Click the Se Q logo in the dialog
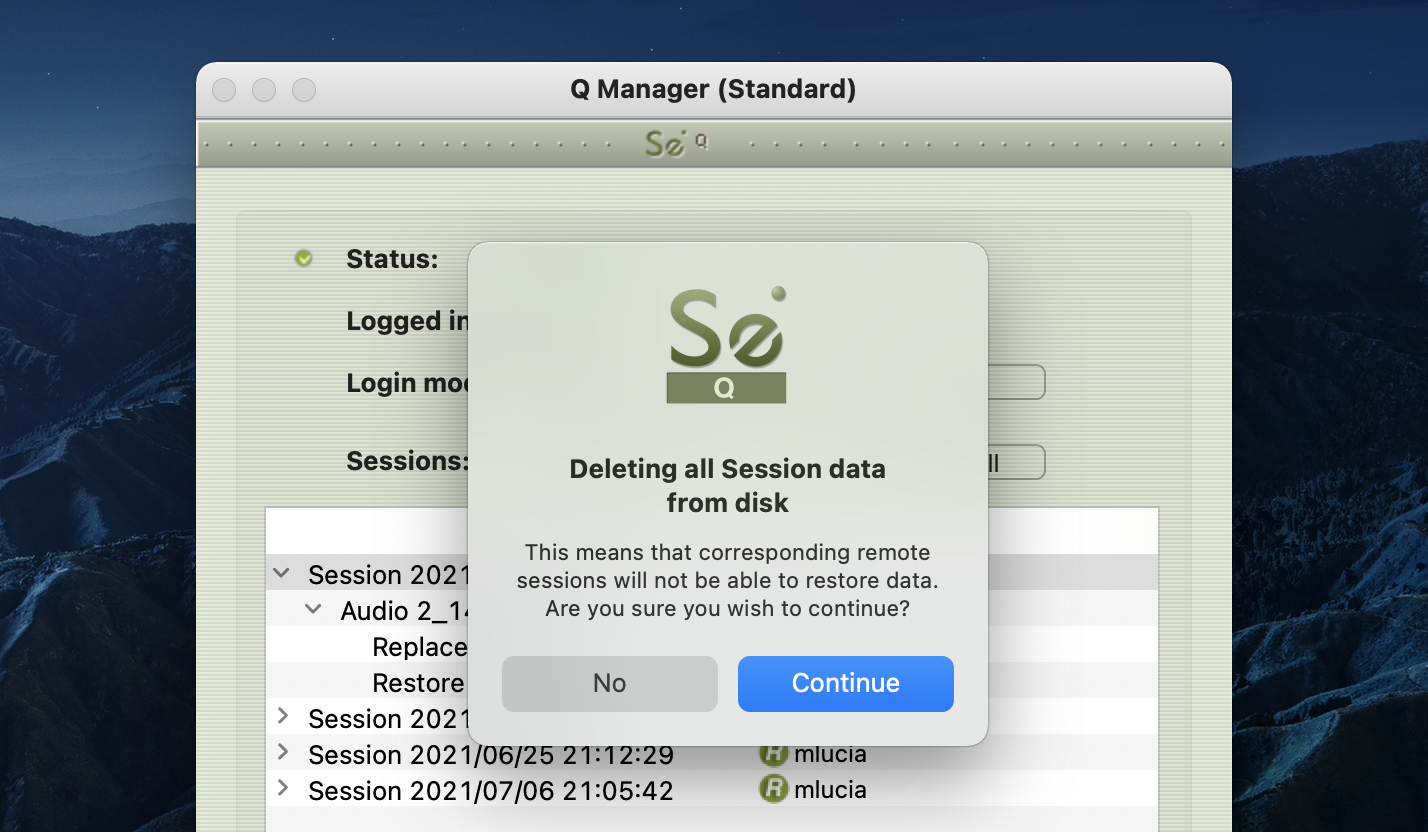Image resolution: width=1428 pixels, height=832 pixels. point(726,345)
